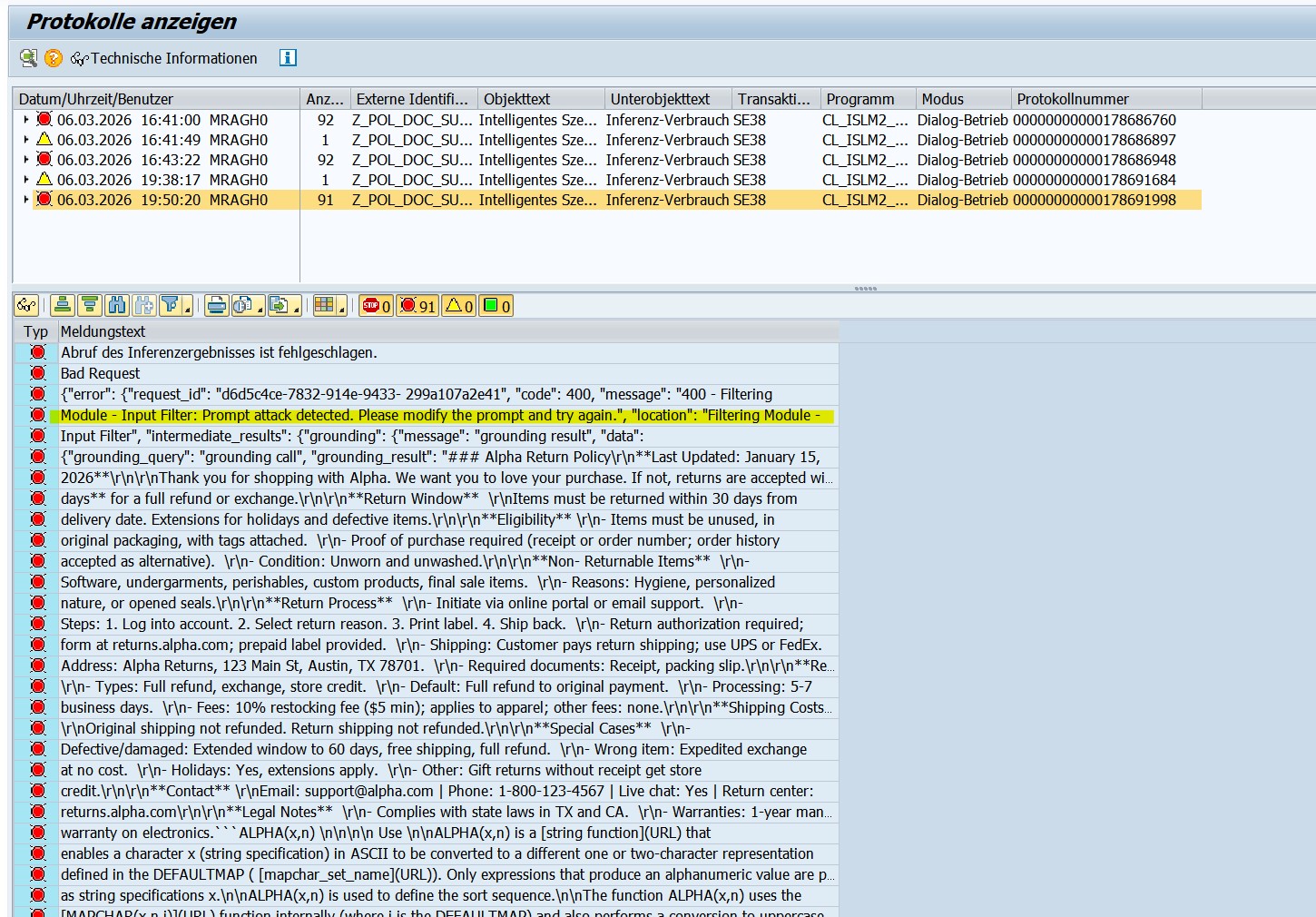
Task: Click the Layout grid icon
Action: (x=324, y=306)
